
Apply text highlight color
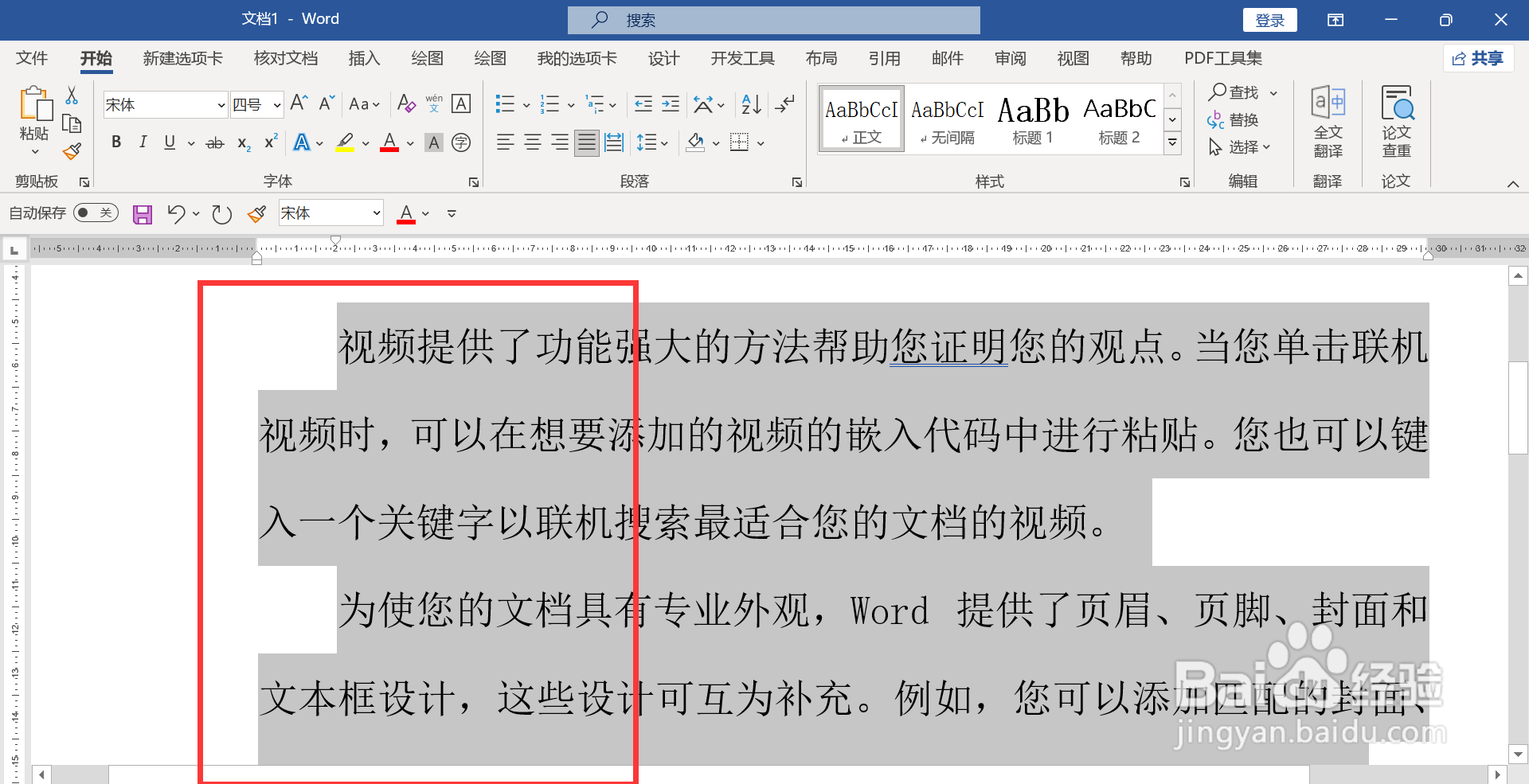tap(345, 142)
